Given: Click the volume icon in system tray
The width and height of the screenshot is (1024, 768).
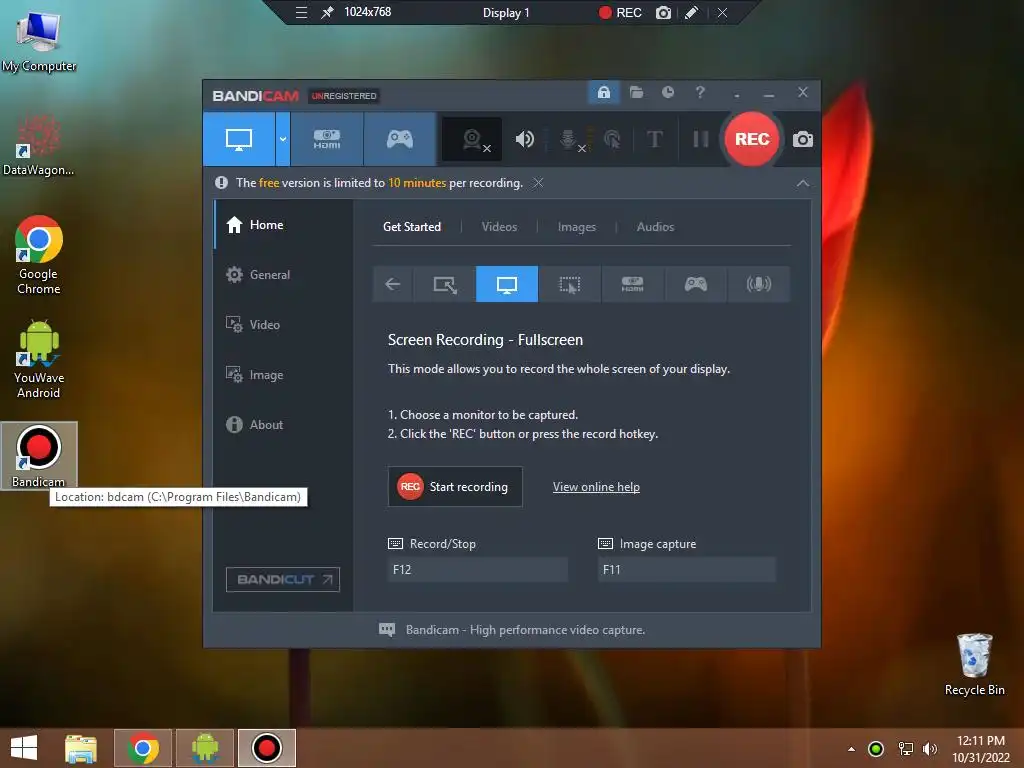Looking at the screenshot, I should (x=930, y=748).
